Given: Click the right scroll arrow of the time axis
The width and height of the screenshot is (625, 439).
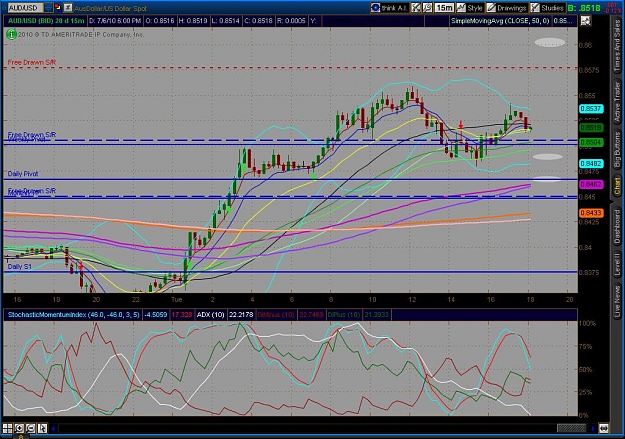Looking at the screenshot, I should [594, 429].
